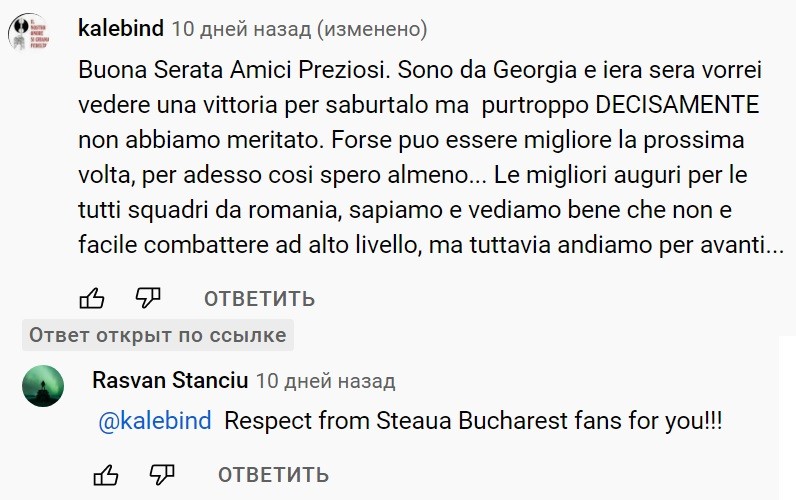796x500 pixels.
Task: Click the 'Ответ открыт по ссылке' badge
Action: pos(158,335)
